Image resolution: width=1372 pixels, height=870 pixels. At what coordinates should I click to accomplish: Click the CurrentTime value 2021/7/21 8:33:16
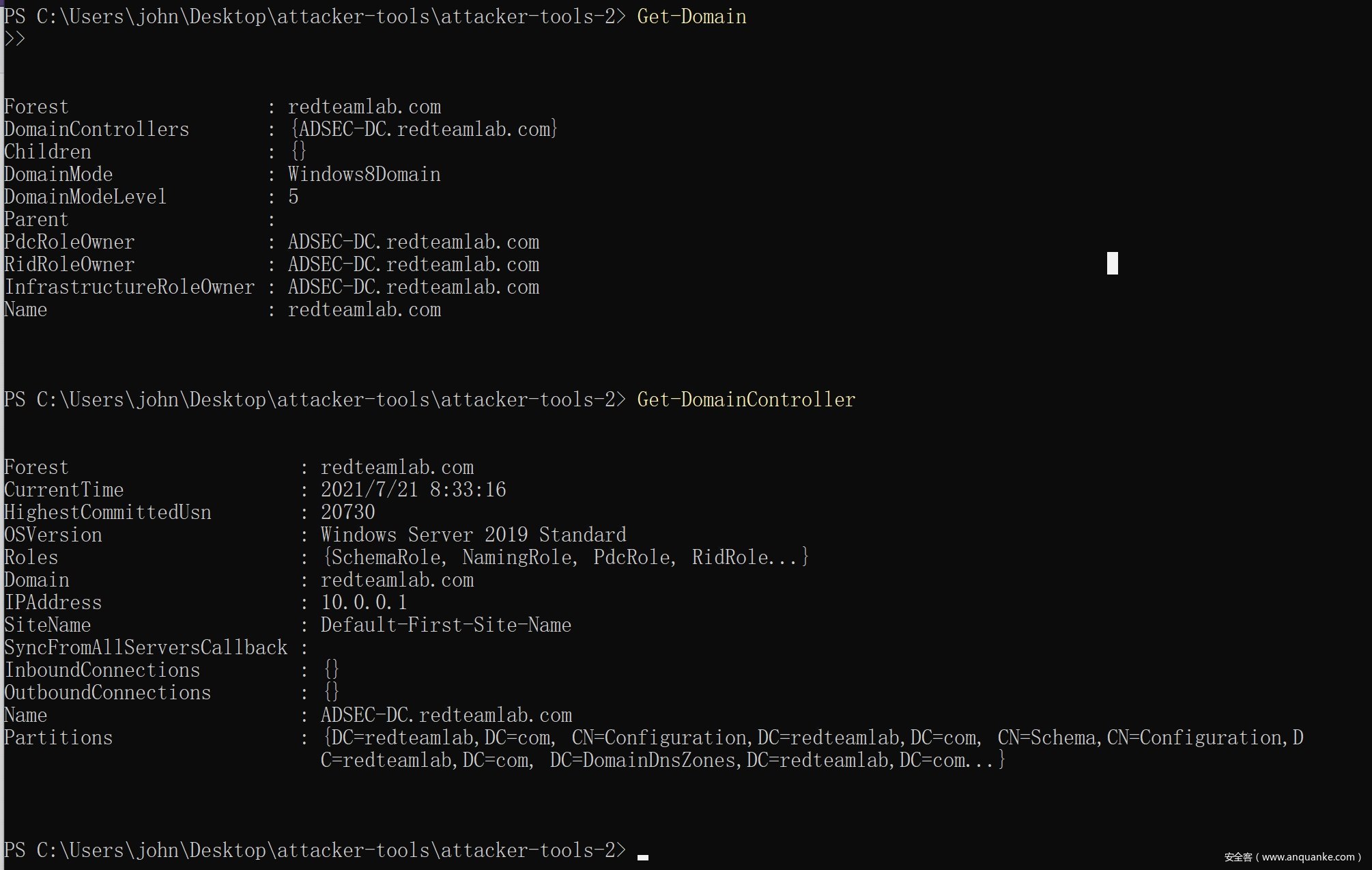tap(413, 490)
